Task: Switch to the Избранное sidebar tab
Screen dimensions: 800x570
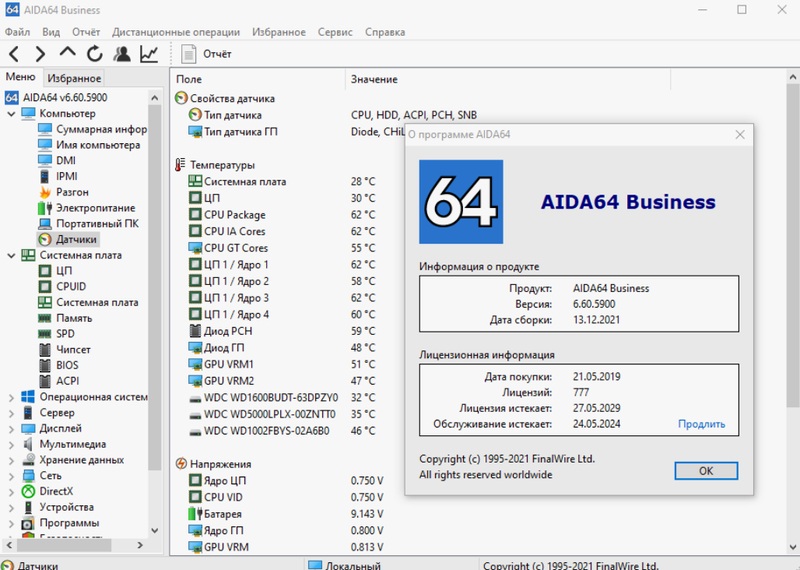Action: 74,78
